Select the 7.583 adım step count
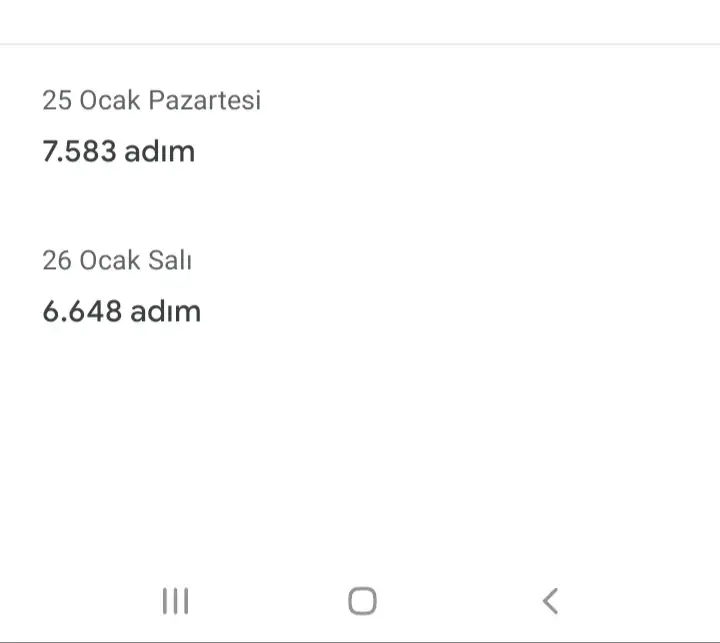This screenshot has height=643, width=720. [118, 152]
